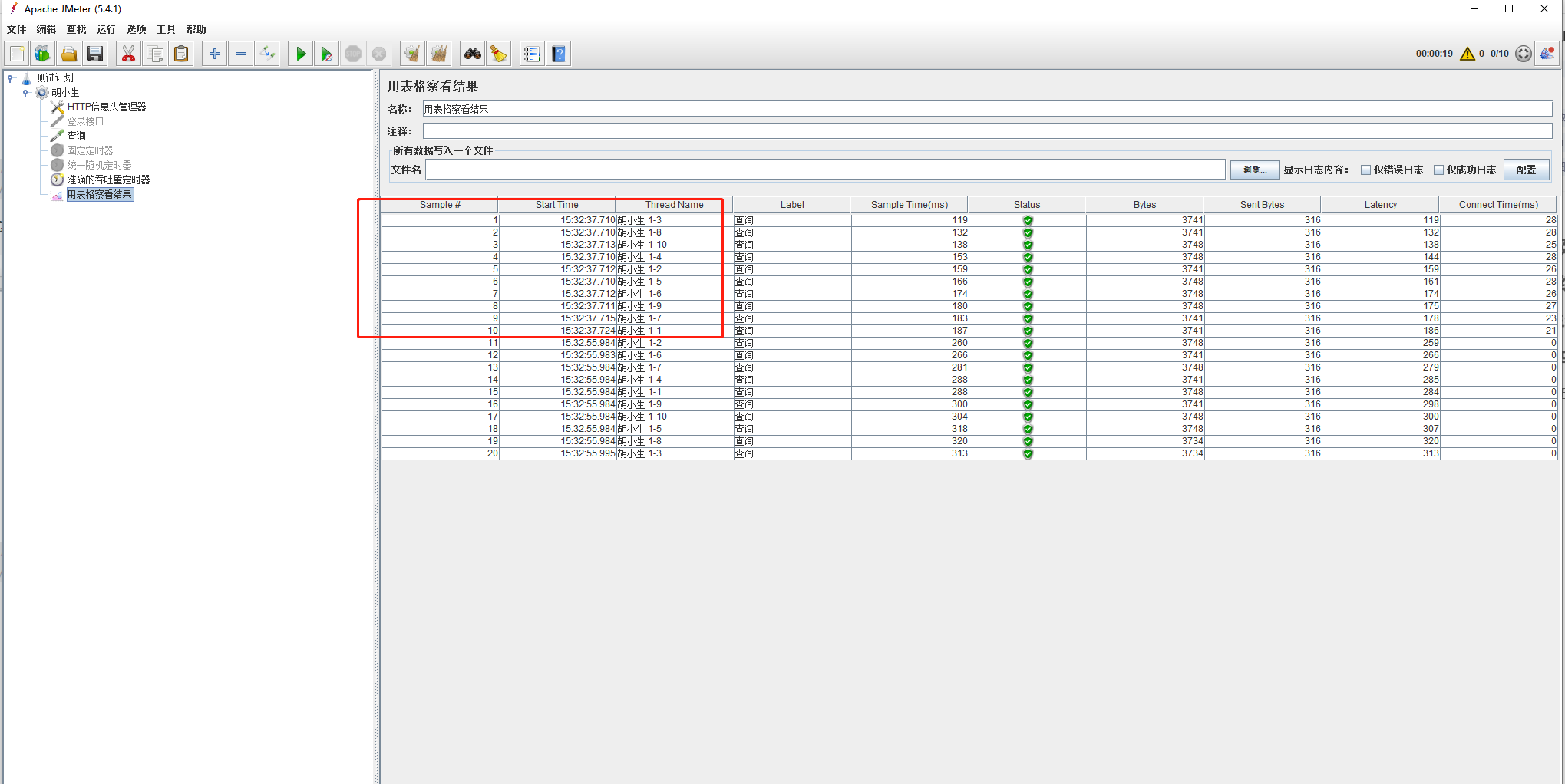1565x784 pixels.
Task: Enable the 仅错误日志 checkbox
Action: click(1366, 170)
